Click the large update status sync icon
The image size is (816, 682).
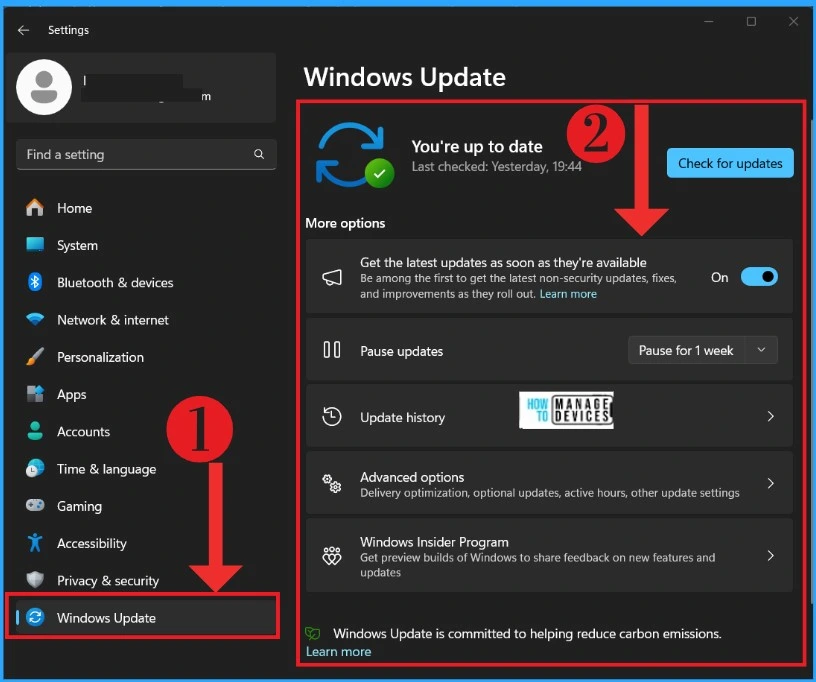click(x=354, y=155)
